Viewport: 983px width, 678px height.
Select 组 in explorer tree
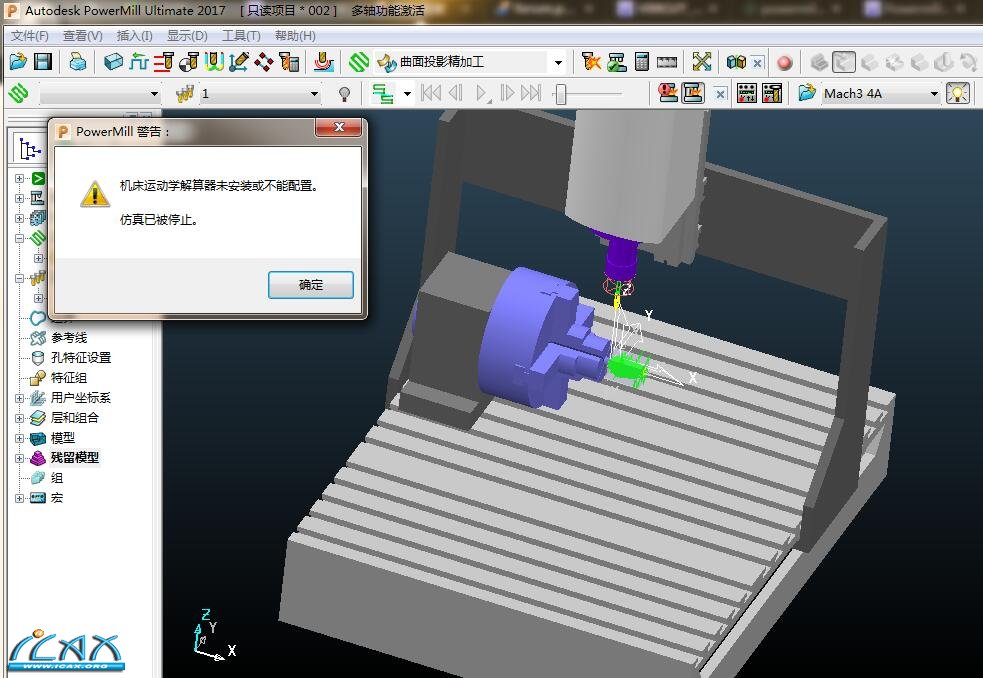click(x=56, y=478)
